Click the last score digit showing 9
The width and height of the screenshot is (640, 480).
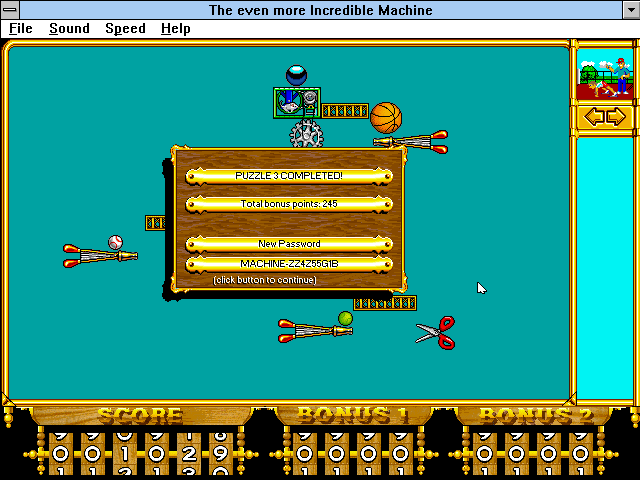pyautogui.click(x=221, y=453)
